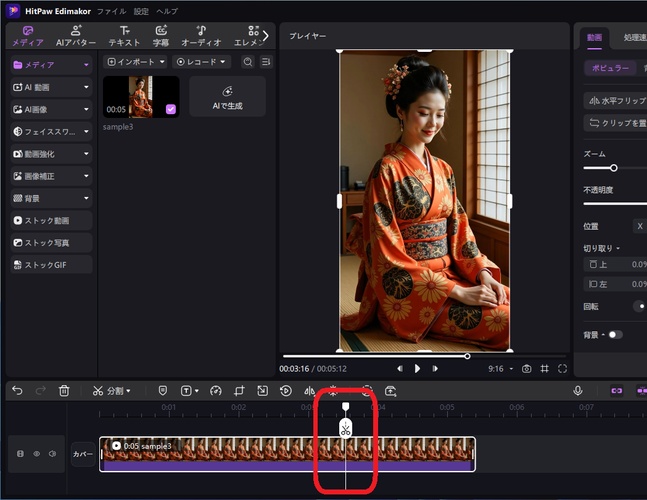Click the playhead marker on ruler
Viewport: 647px width, 500px height.
tap(346, 407)
